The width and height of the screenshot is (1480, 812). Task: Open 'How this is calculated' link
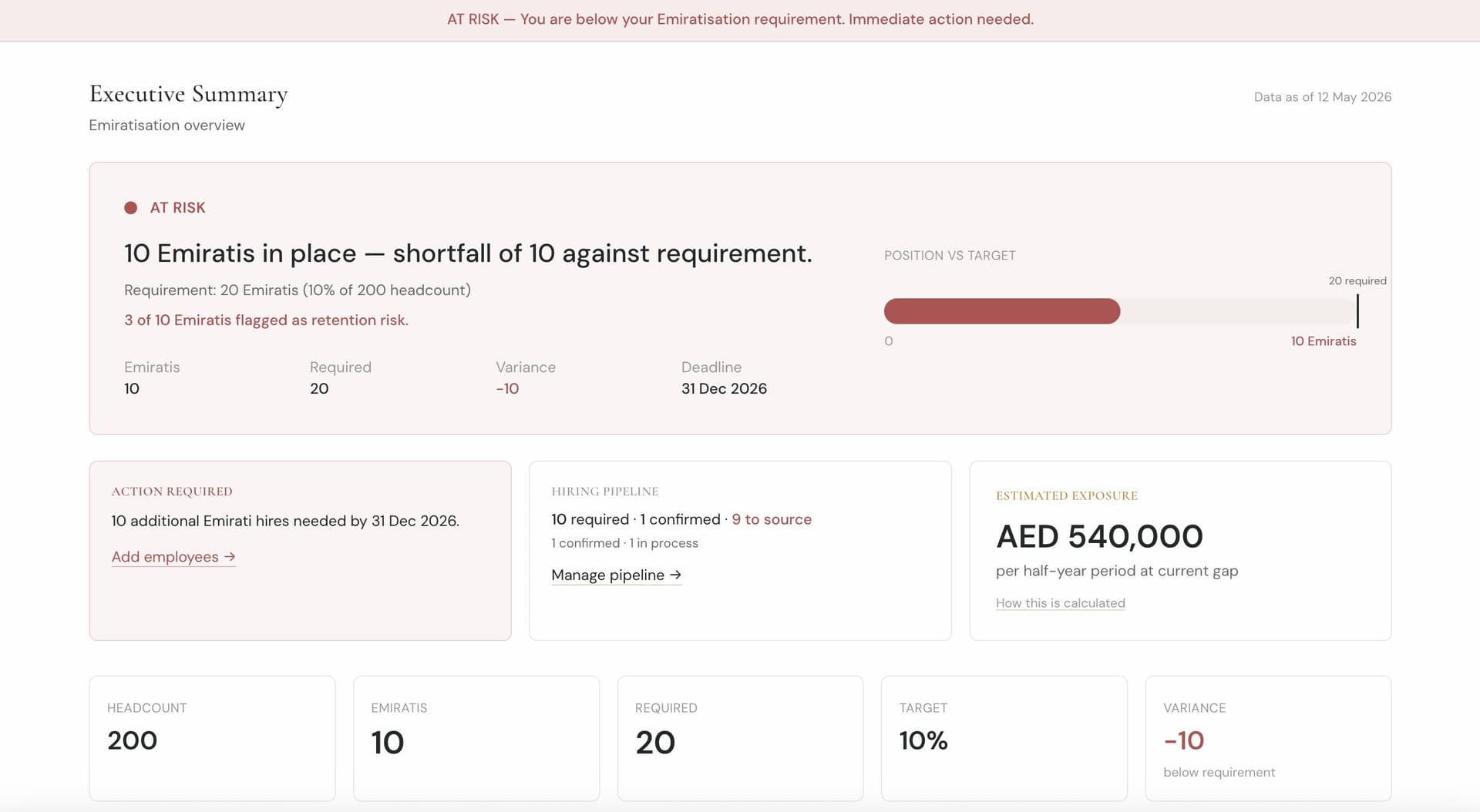pyautogui.click(x=1060, y=603)
